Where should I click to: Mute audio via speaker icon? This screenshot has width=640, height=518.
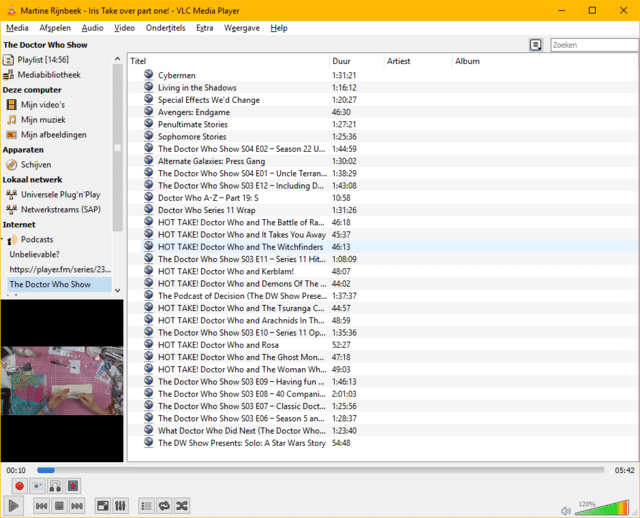(566, 511)
